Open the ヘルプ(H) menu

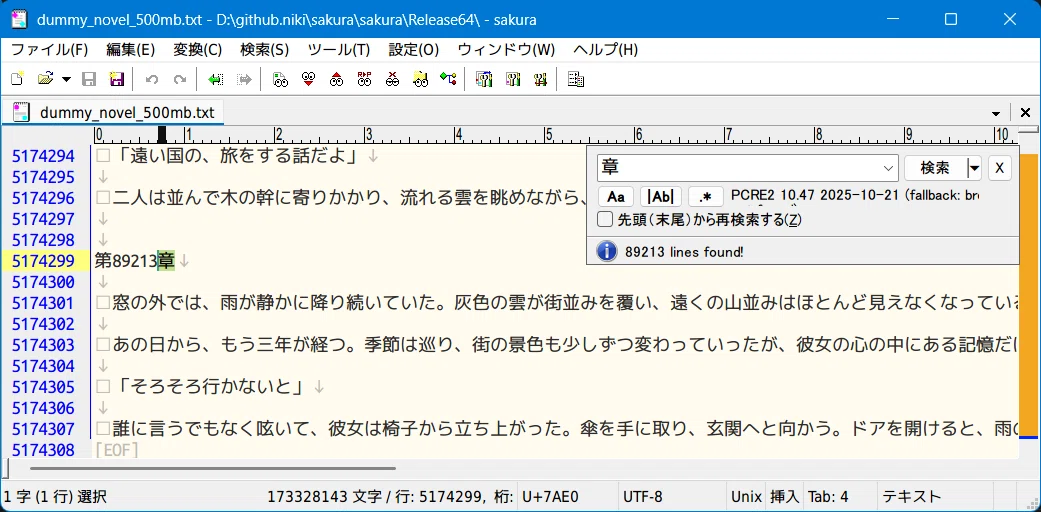tap(605, 50)
